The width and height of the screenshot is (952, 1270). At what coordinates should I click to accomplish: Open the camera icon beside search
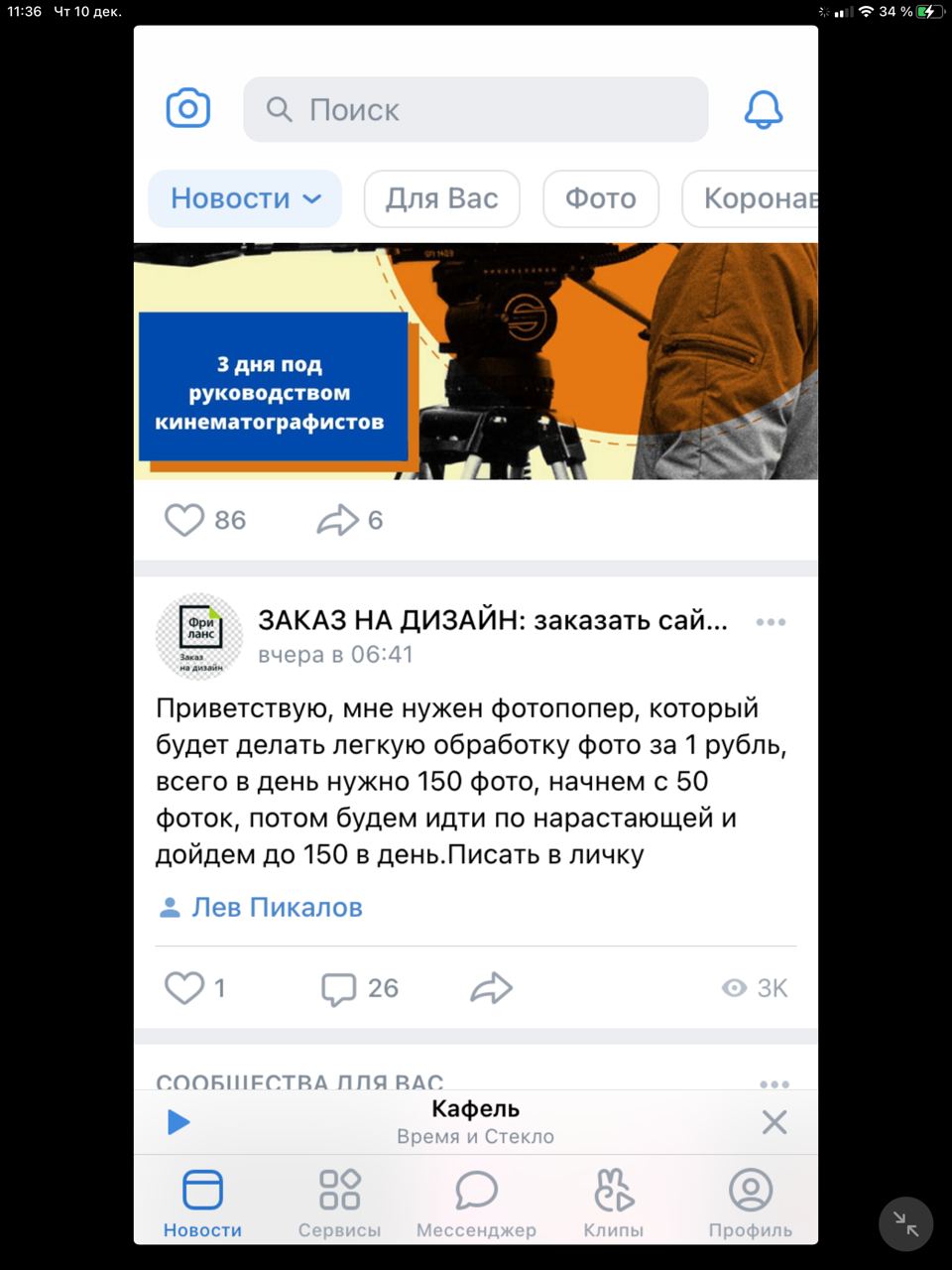(187, 108)
